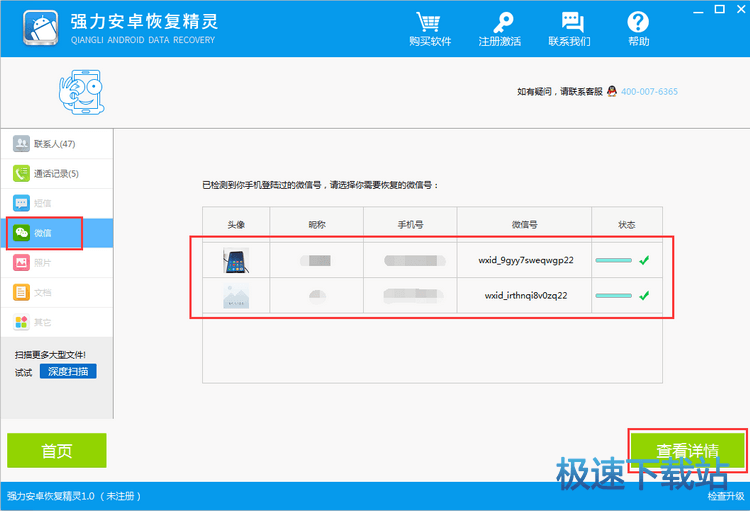Viewport: 750px width, 511px height.
Task: Click the colorful 其它 grid icon
Action: pos(21,322)
